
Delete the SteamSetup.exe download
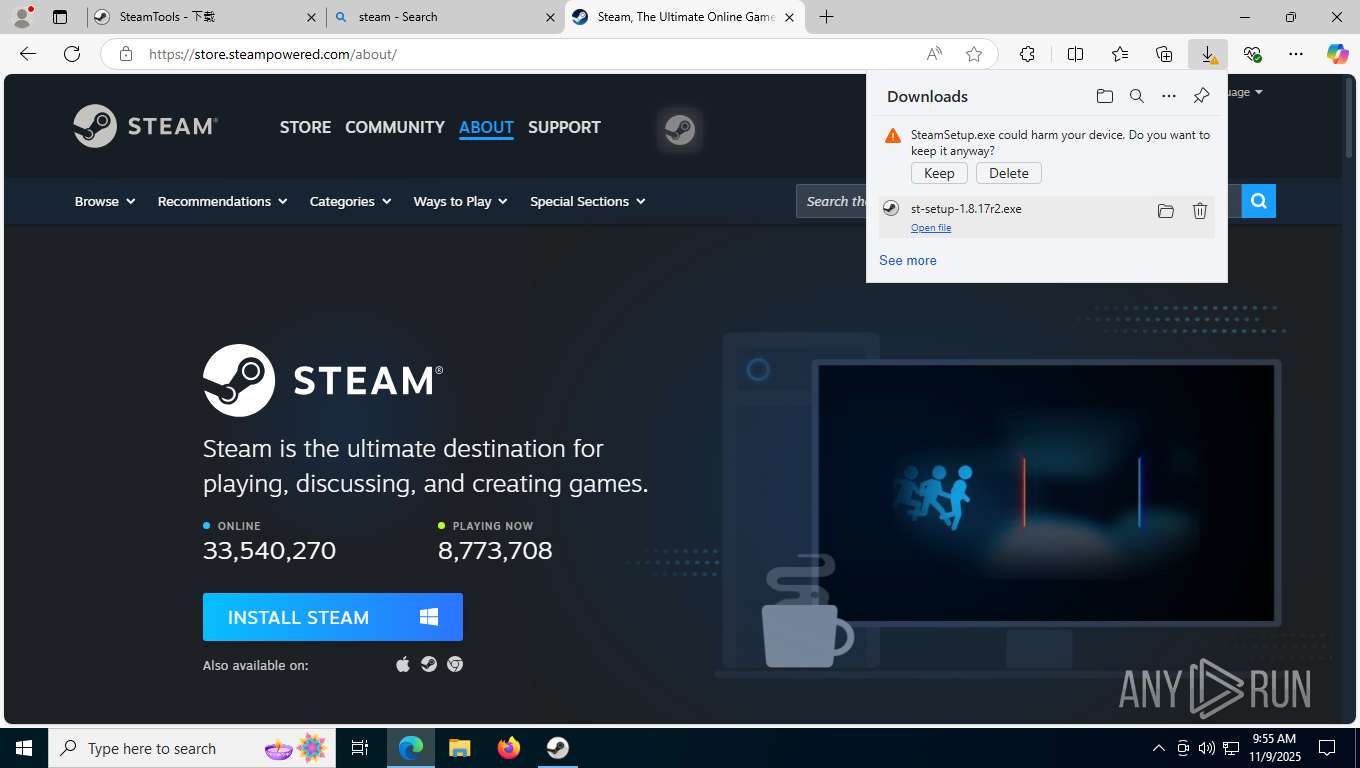(x=1009, y=173)
